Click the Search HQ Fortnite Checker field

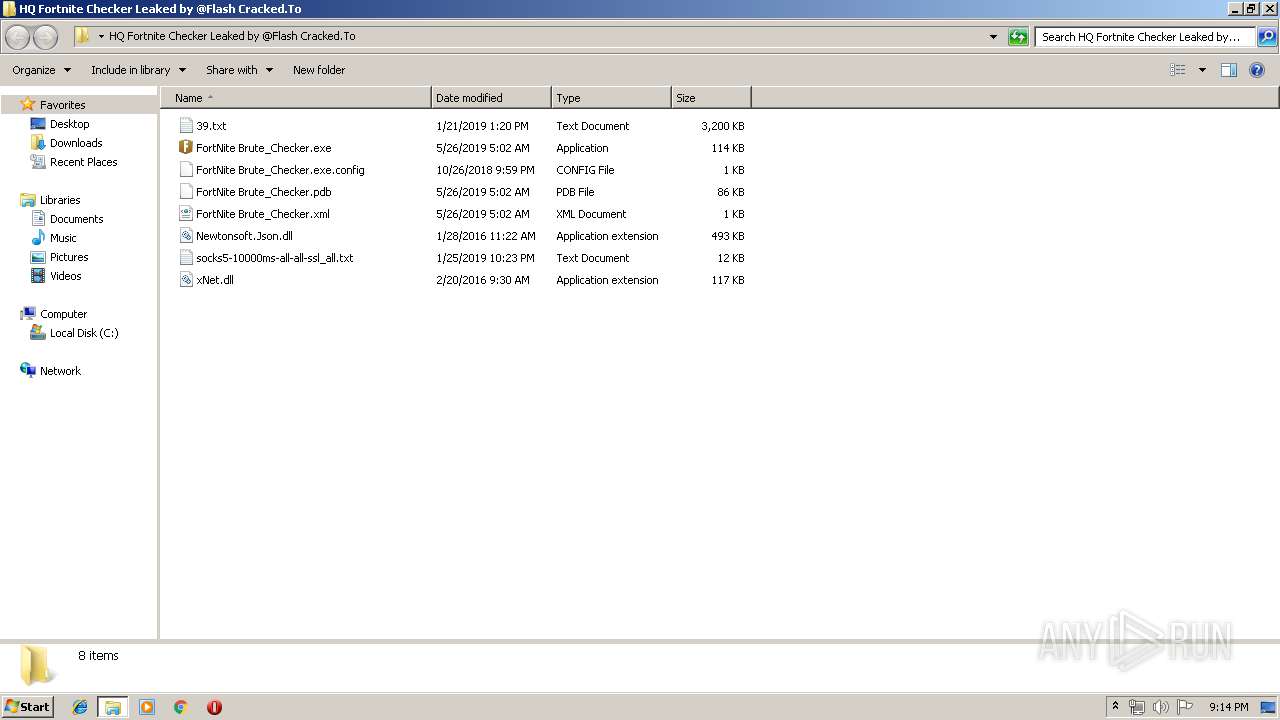click(1144, 37)
